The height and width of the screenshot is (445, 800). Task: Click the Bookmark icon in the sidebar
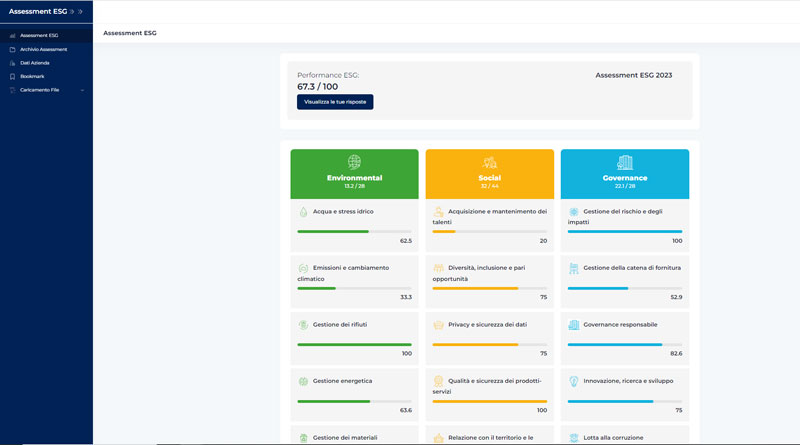click(12, 76)
